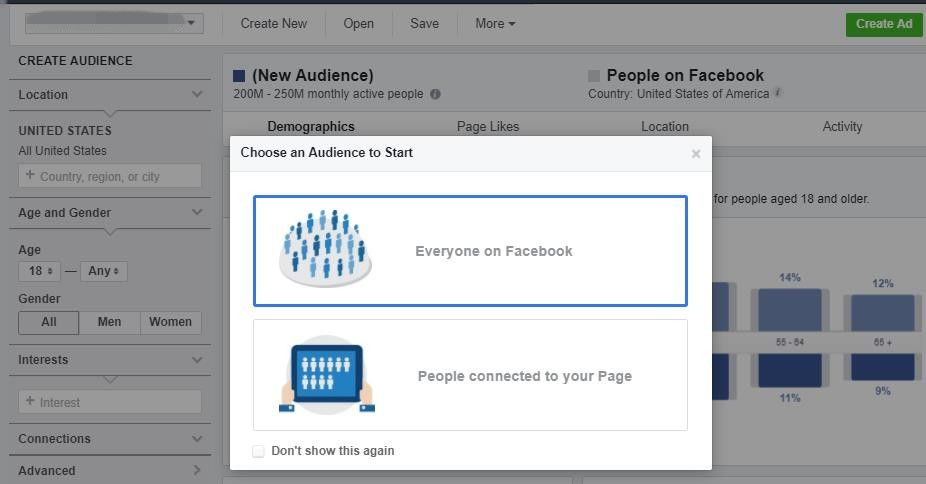Click the info icon beside monthly active people

tap(435, 94)
